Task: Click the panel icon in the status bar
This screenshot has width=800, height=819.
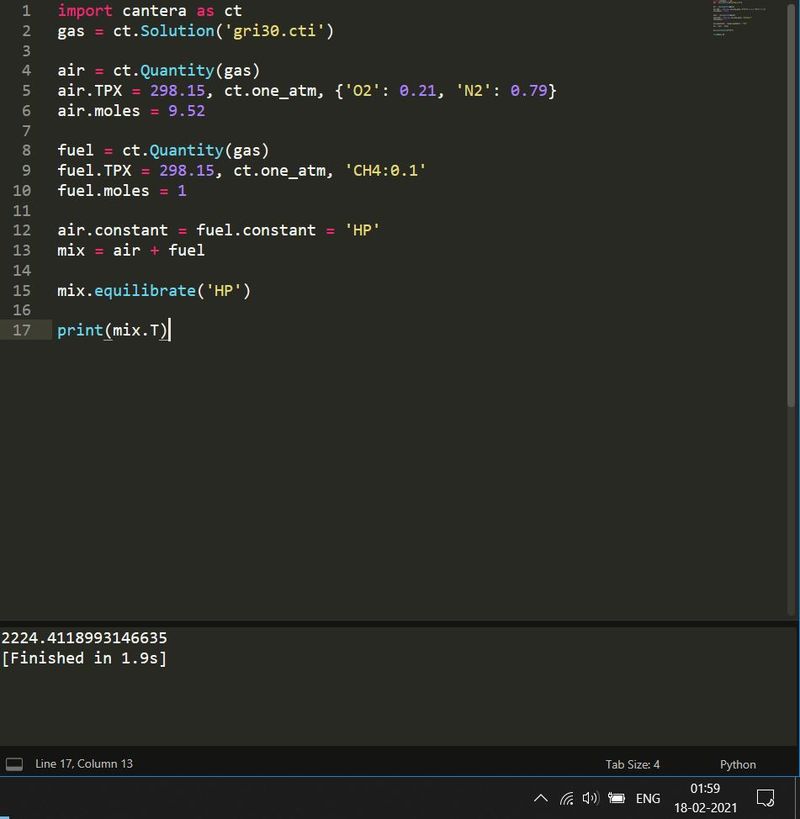Action: (x=13, y=763)
